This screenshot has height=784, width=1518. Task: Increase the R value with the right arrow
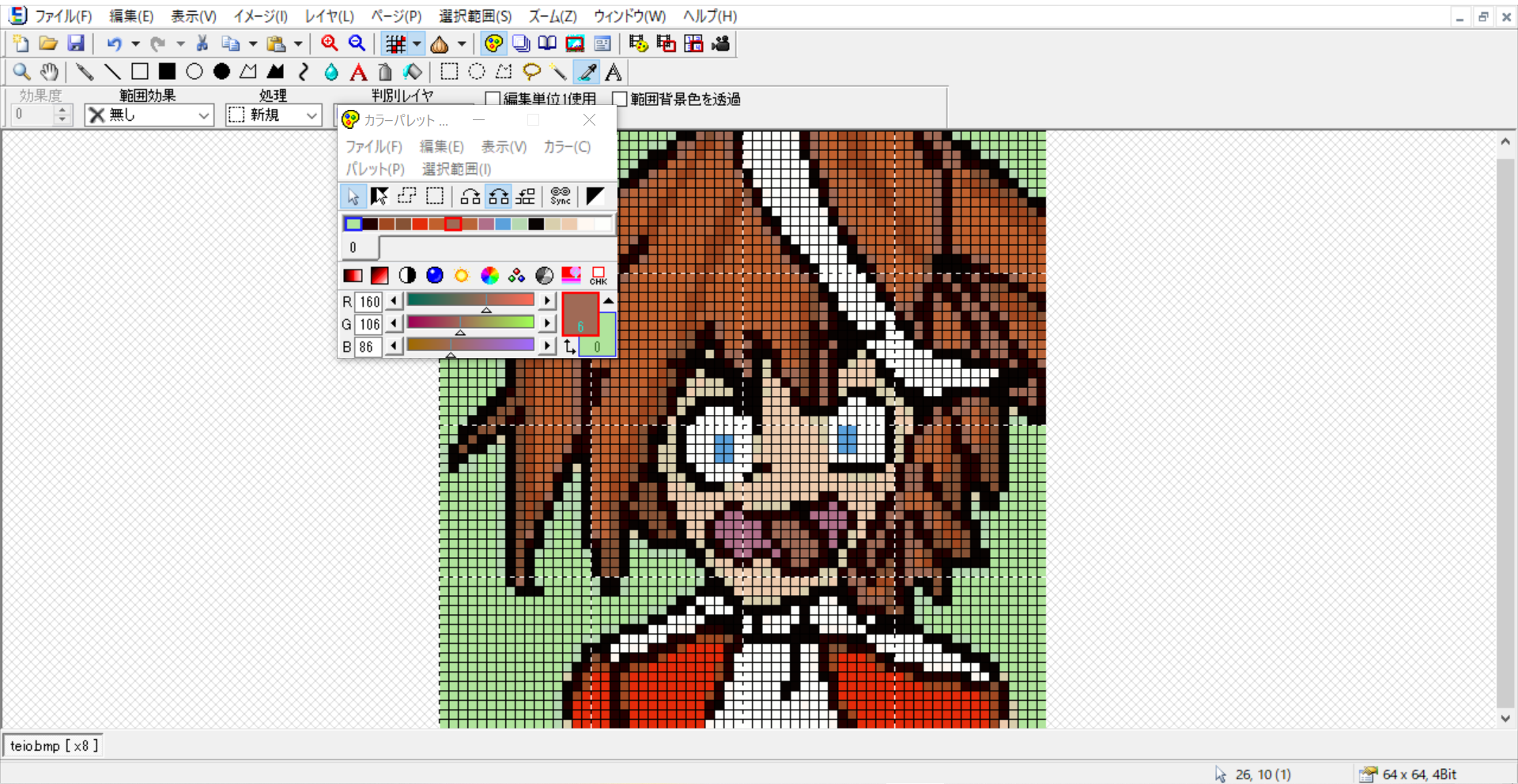click(x=546, y=301)
